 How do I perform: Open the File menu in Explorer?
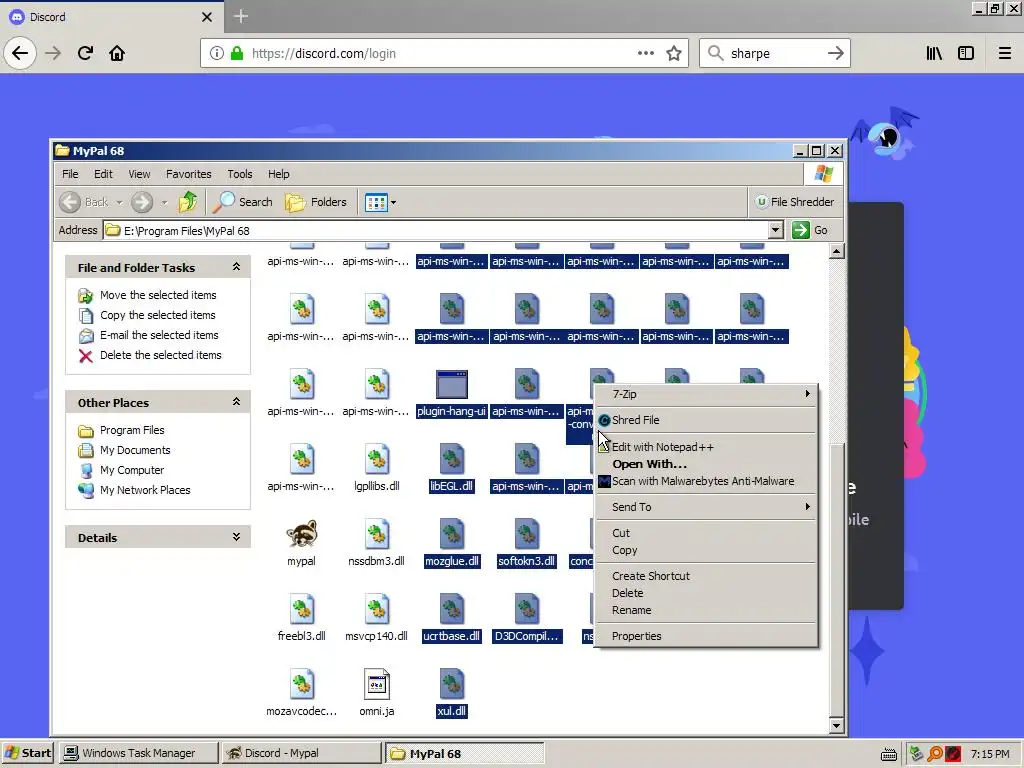coord(70,174)
